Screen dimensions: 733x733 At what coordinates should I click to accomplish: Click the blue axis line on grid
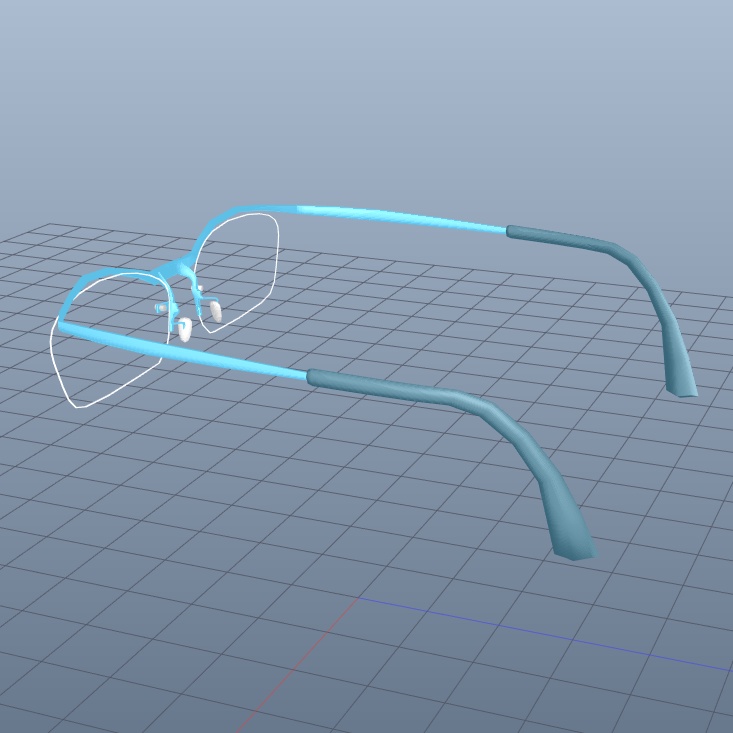click(546, 634)
